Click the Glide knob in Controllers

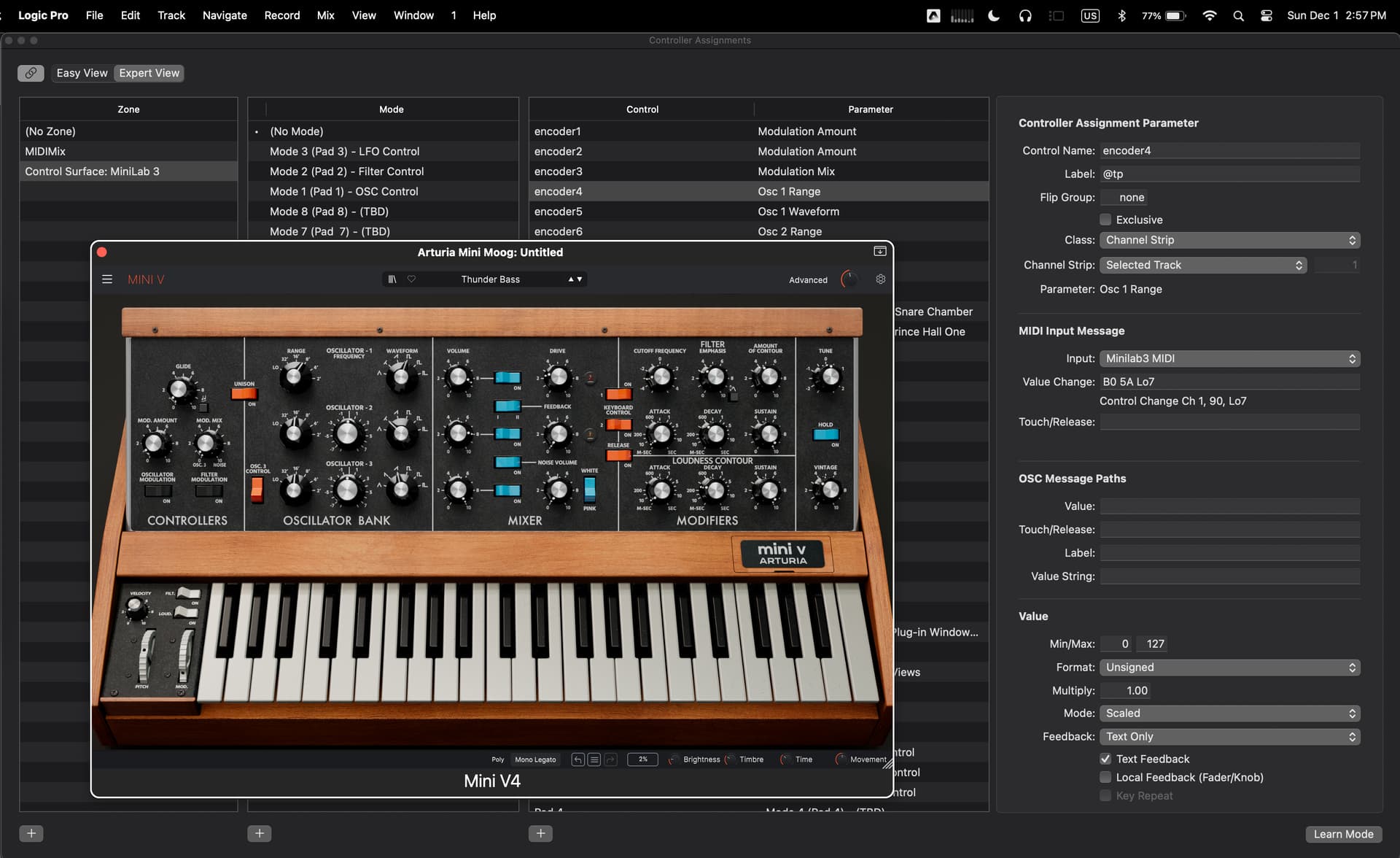coord(179,389)
